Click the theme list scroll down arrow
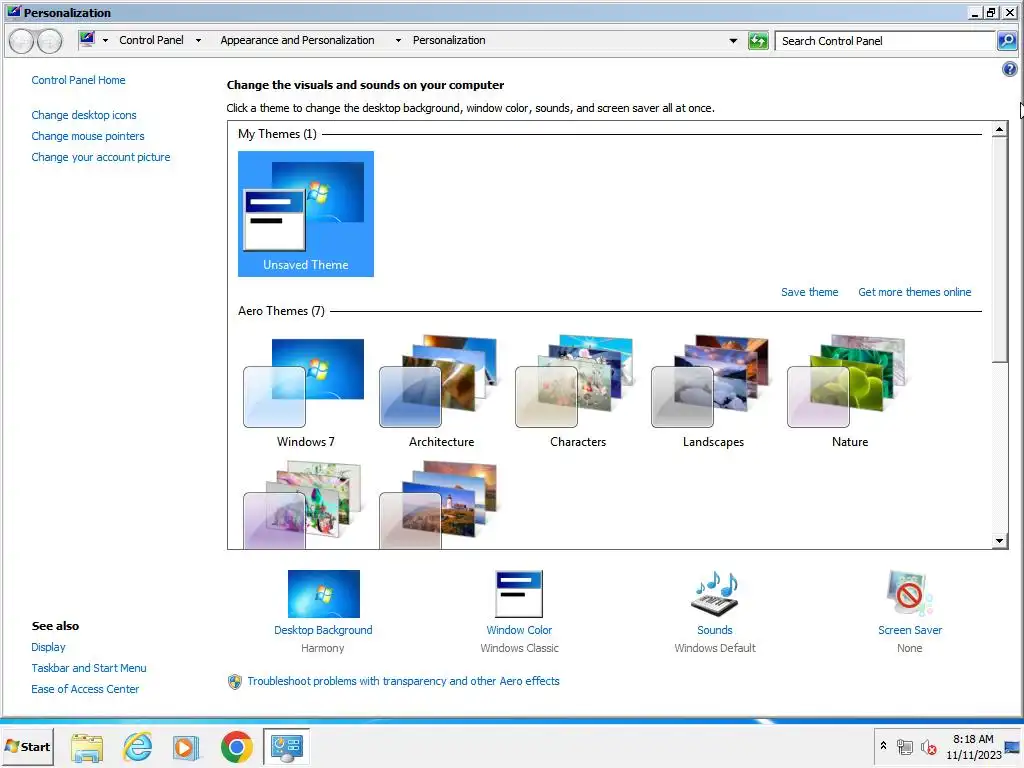This screenshot has width=1024, height=768. 999,541
